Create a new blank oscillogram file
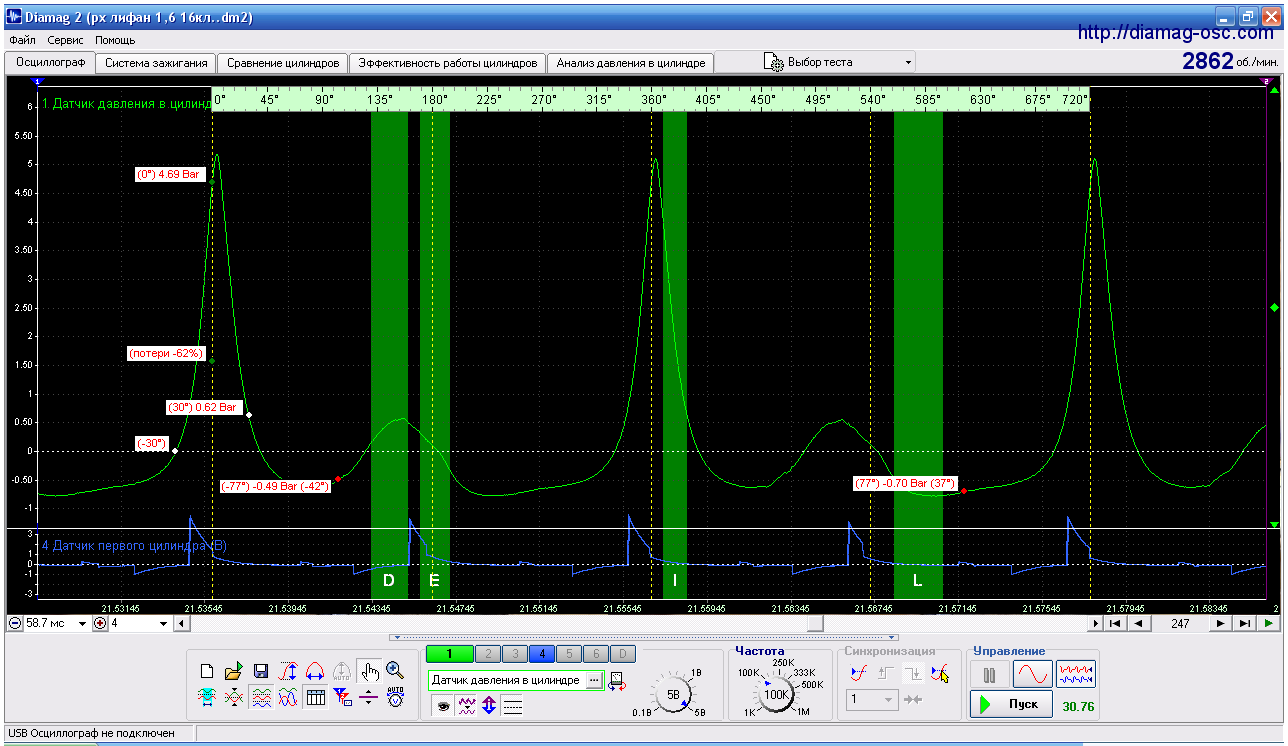 pos(207,671)
